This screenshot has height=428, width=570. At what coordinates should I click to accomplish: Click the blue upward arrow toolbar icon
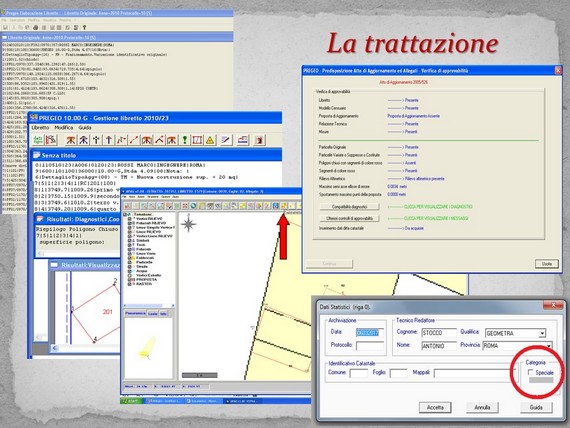pyautogui.click(x=109, y=140)
